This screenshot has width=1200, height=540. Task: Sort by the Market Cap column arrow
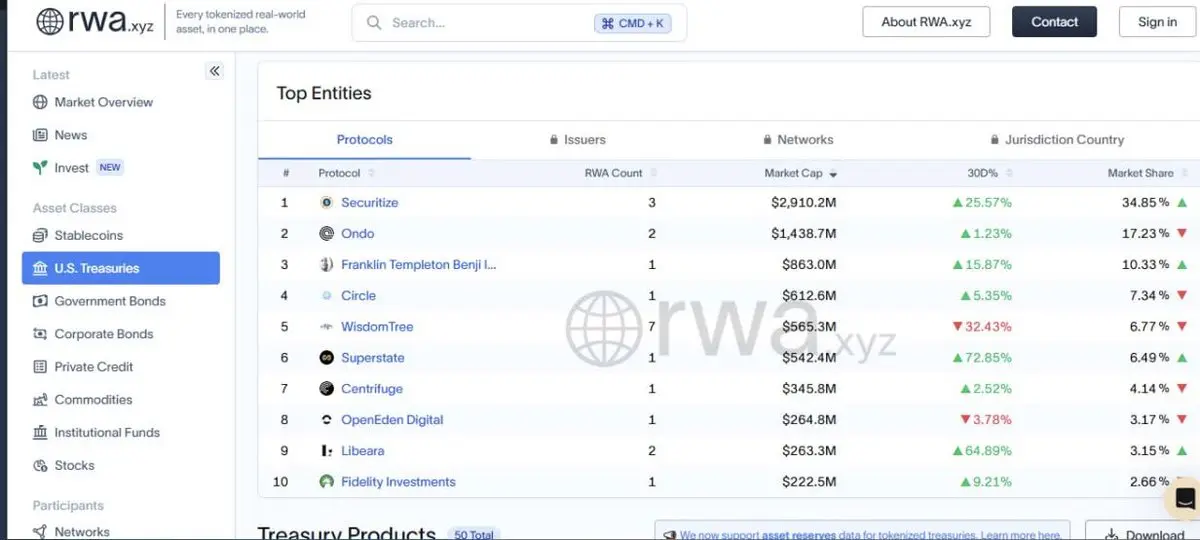tap(833, 174)
